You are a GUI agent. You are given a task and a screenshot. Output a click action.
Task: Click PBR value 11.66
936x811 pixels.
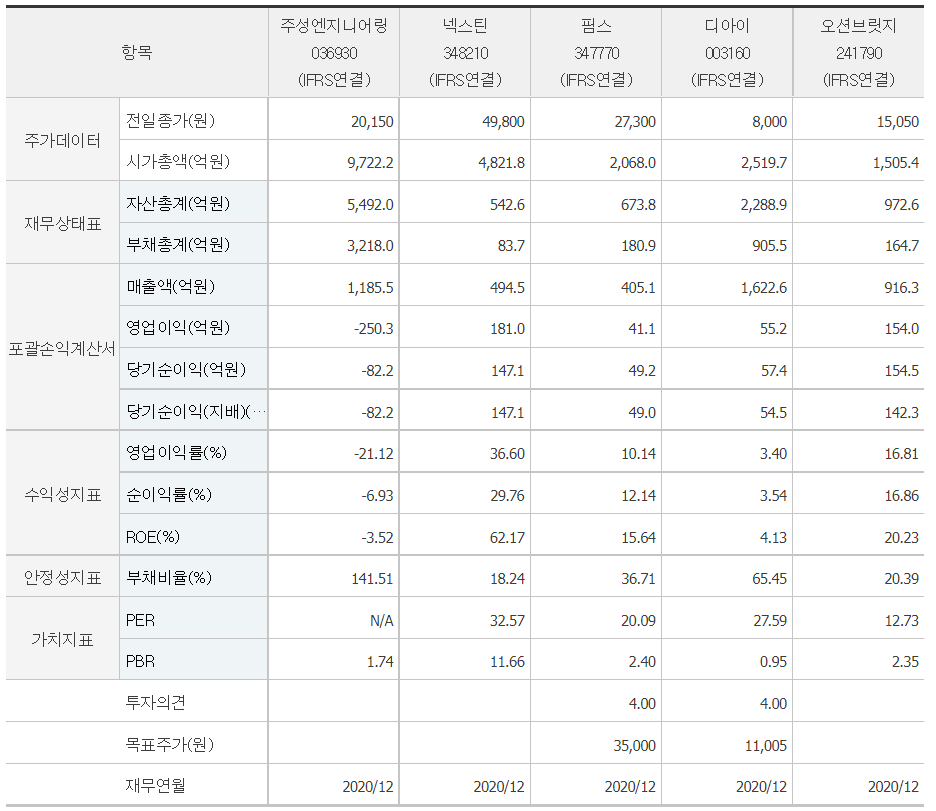click(x=507, y=662)
